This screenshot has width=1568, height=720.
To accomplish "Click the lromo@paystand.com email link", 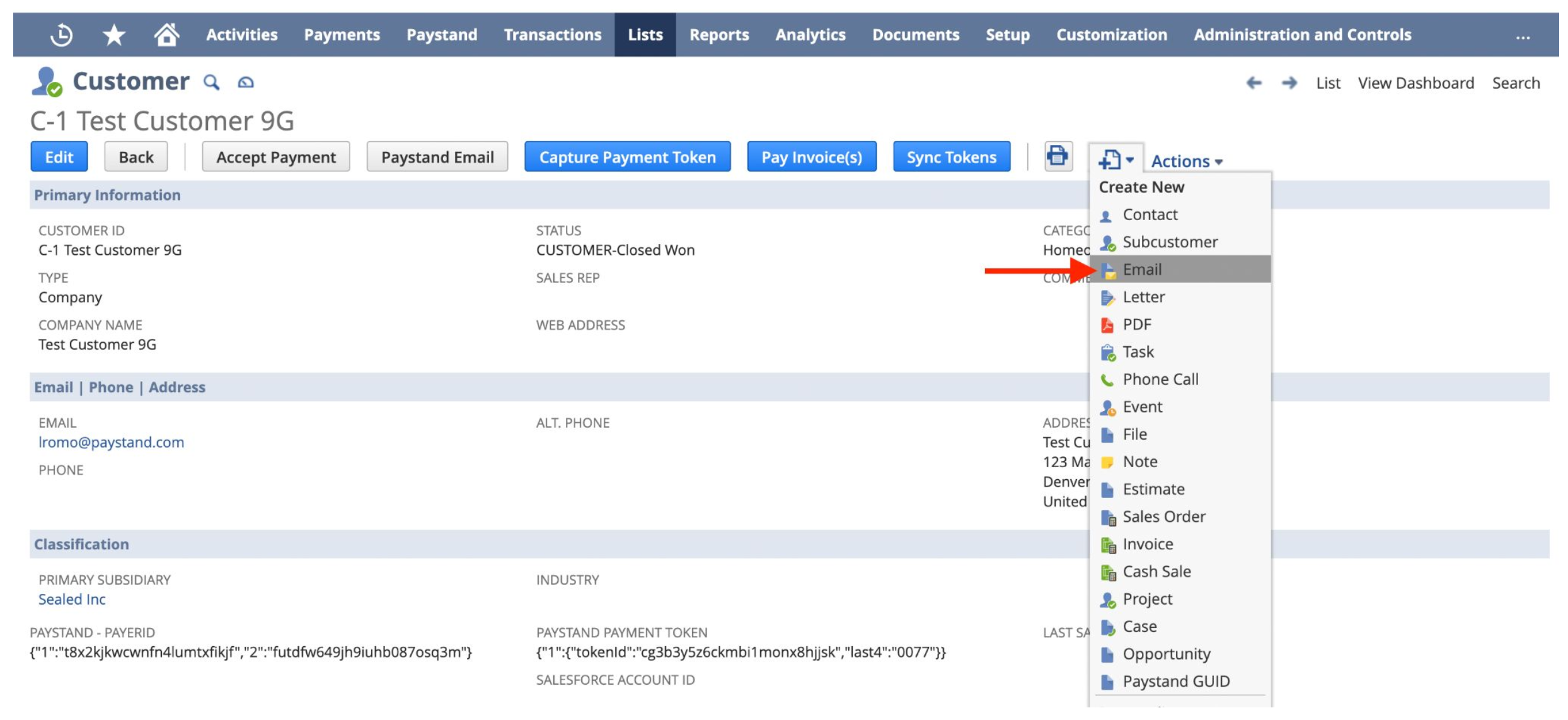I will pyautogui.click(x=112, y=442).
